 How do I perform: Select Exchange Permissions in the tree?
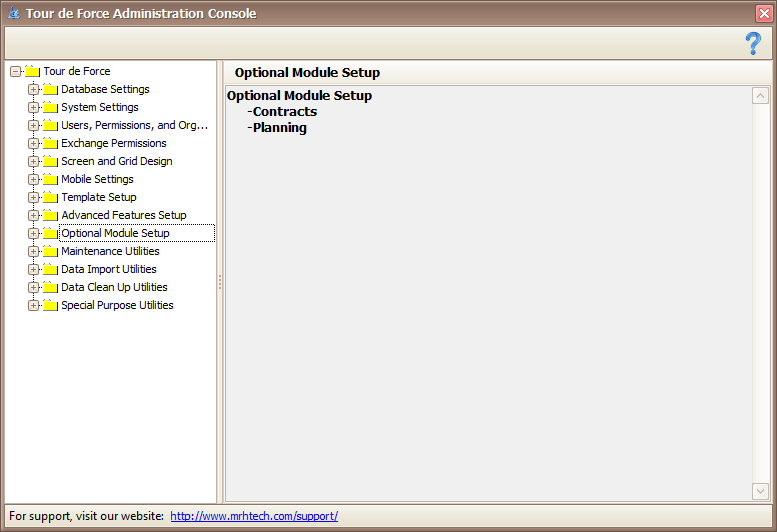[x=113, y=143]
